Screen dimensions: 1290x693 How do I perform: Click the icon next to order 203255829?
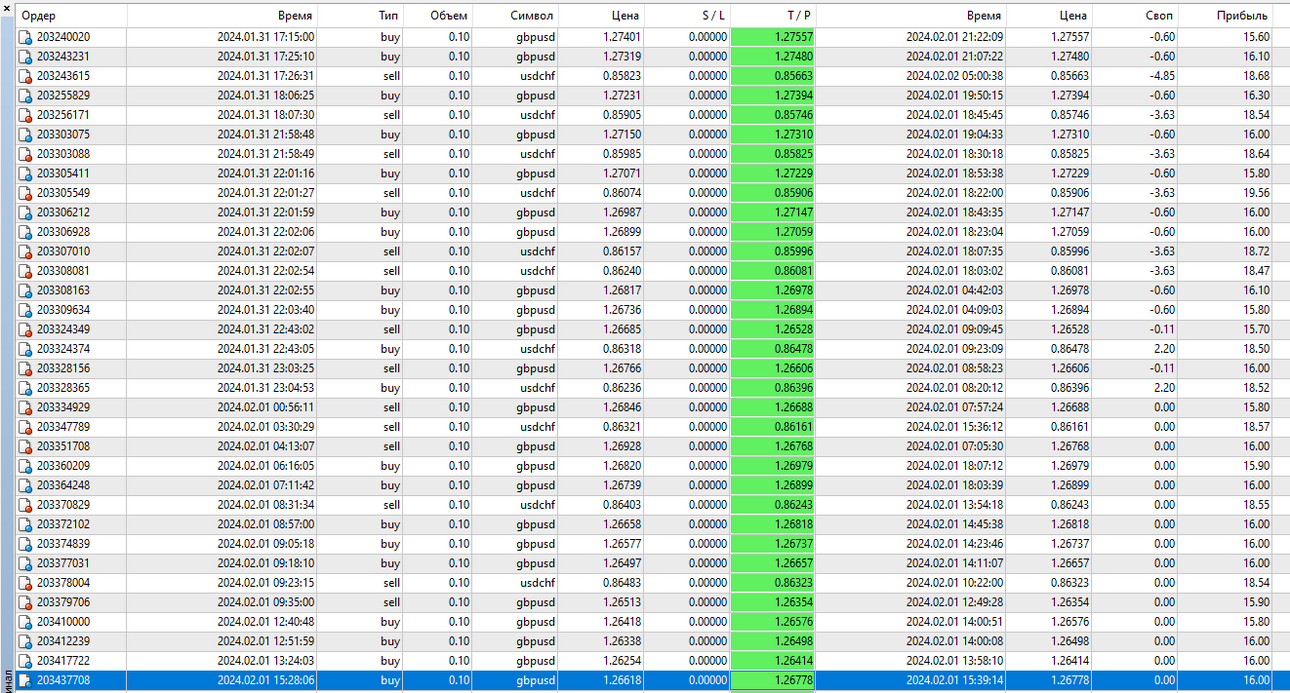click(26, 95)
